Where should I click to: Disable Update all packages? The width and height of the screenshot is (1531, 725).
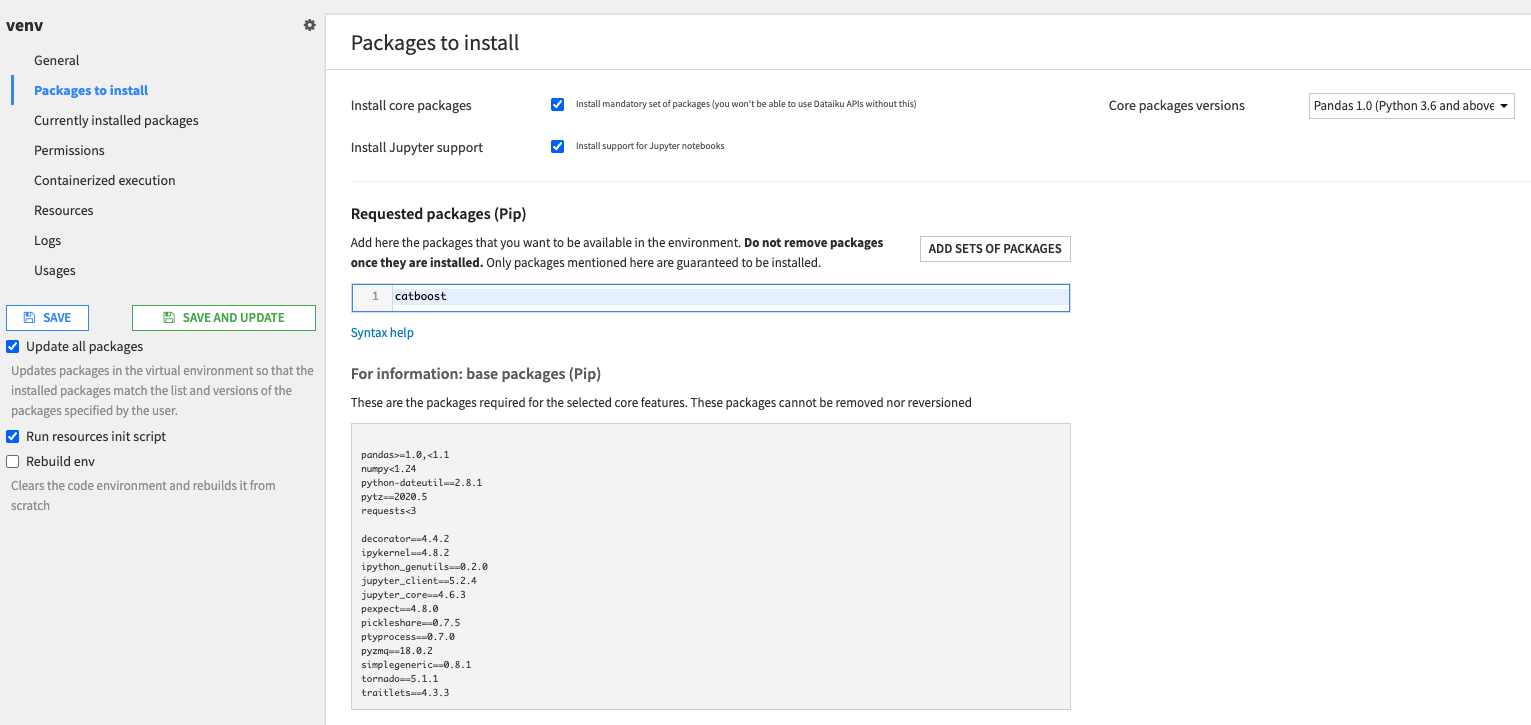point(12,346)
